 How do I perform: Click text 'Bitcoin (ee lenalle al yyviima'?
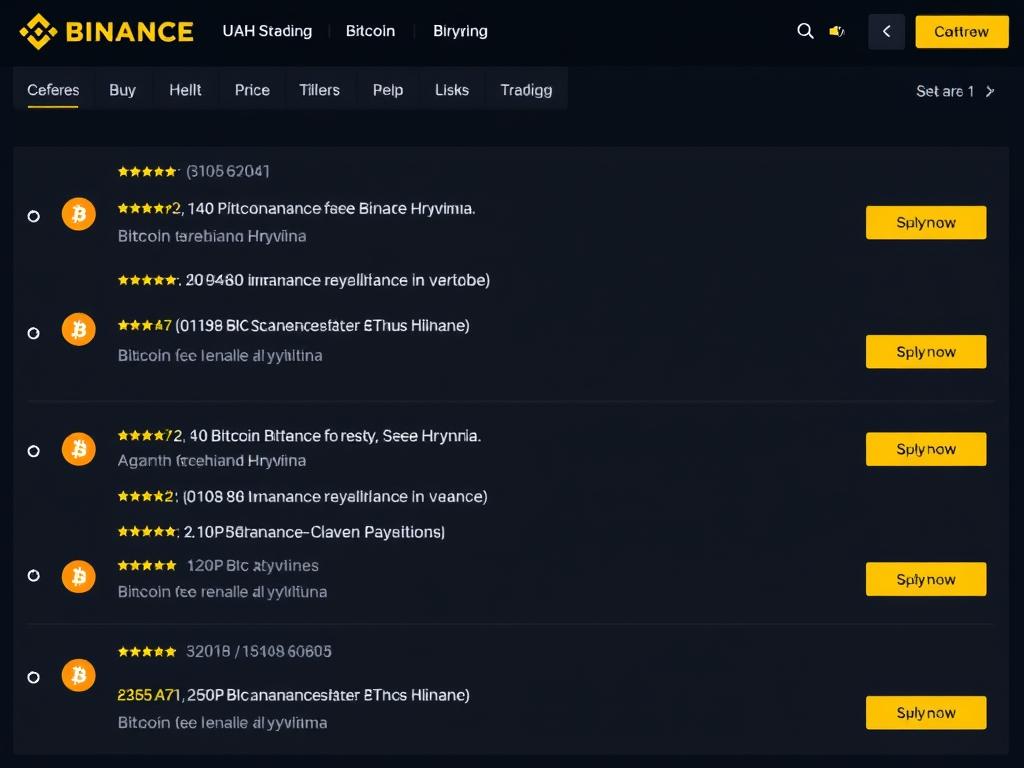(222, 723)
